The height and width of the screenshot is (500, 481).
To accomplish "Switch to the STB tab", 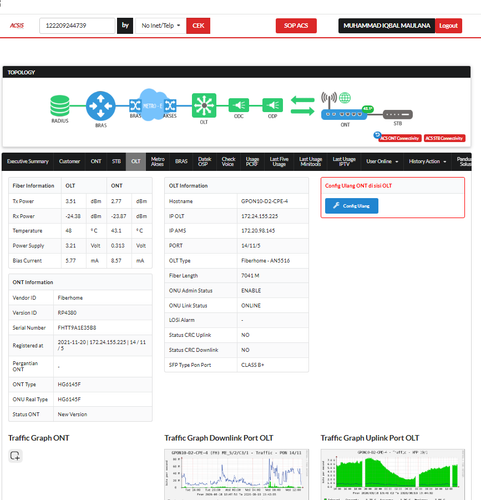I will click(116, 161).
